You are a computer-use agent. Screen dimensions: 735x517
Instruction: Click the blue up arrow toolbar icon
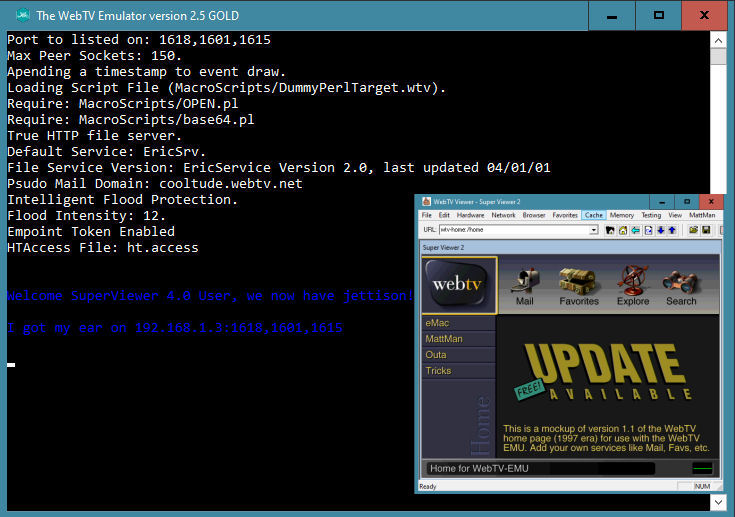[672, 230]
